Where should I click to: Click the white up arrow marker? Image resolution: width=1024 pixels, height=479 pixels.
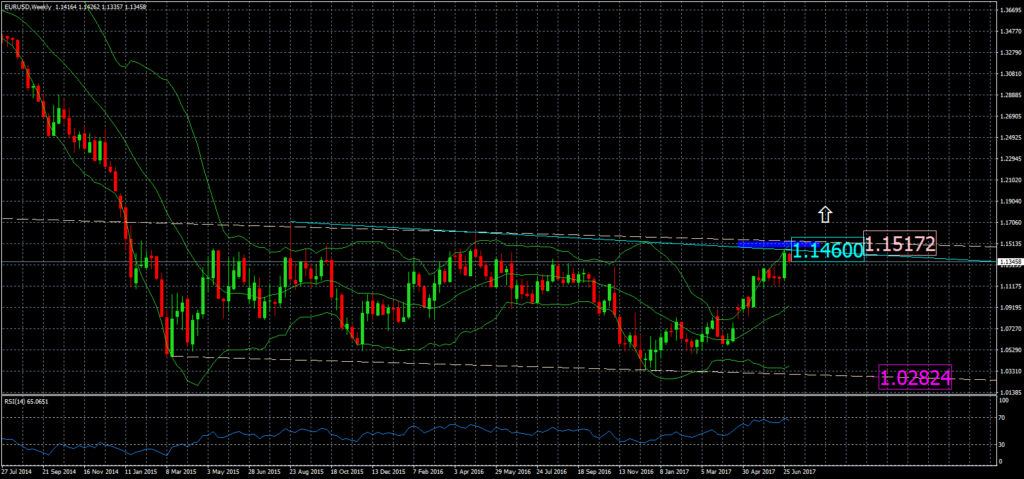coord(825,213)
